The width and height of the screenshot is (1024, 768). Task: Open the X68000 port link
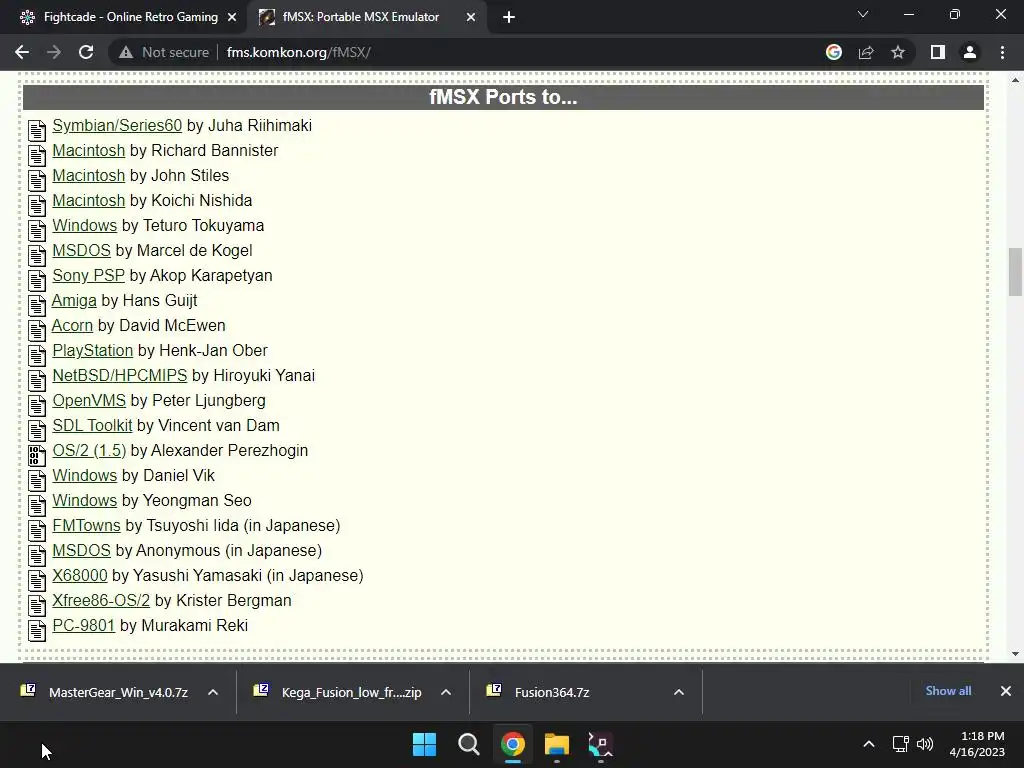[x=80, y=575]
